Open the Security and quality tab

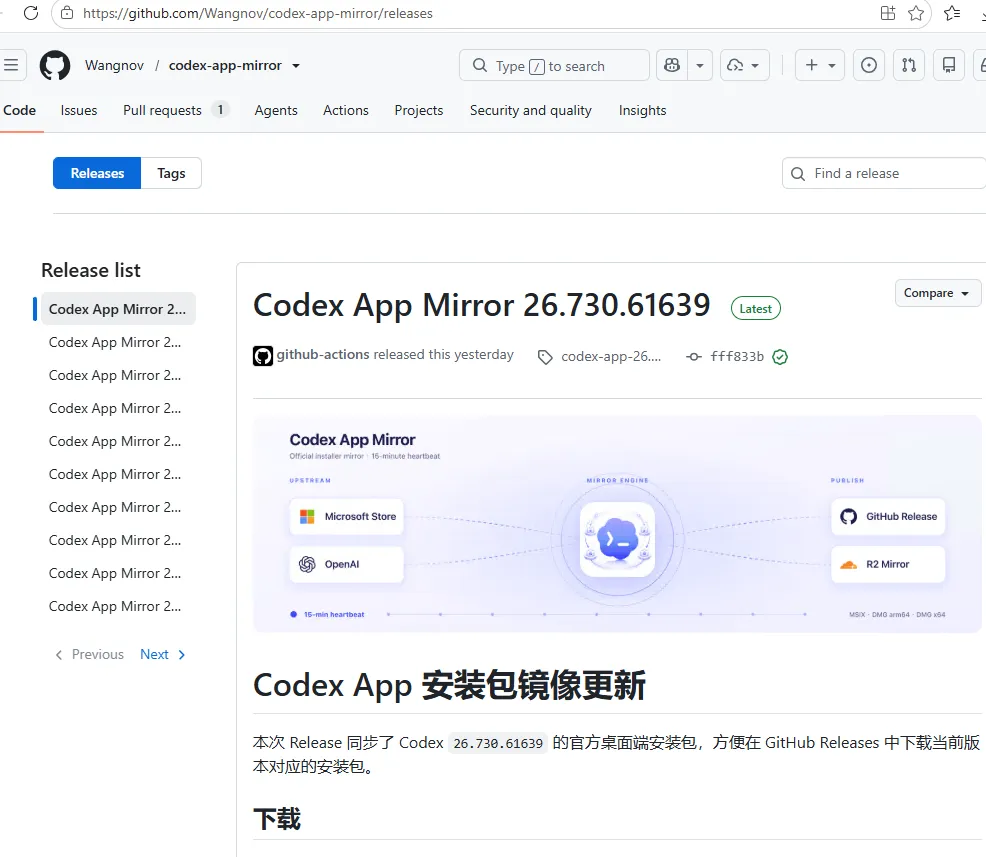click(x=530, y=110)
